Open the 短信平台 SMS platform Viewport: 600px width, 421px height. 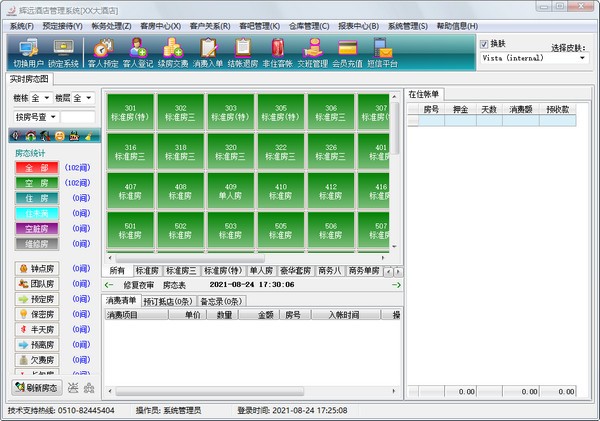381,51
